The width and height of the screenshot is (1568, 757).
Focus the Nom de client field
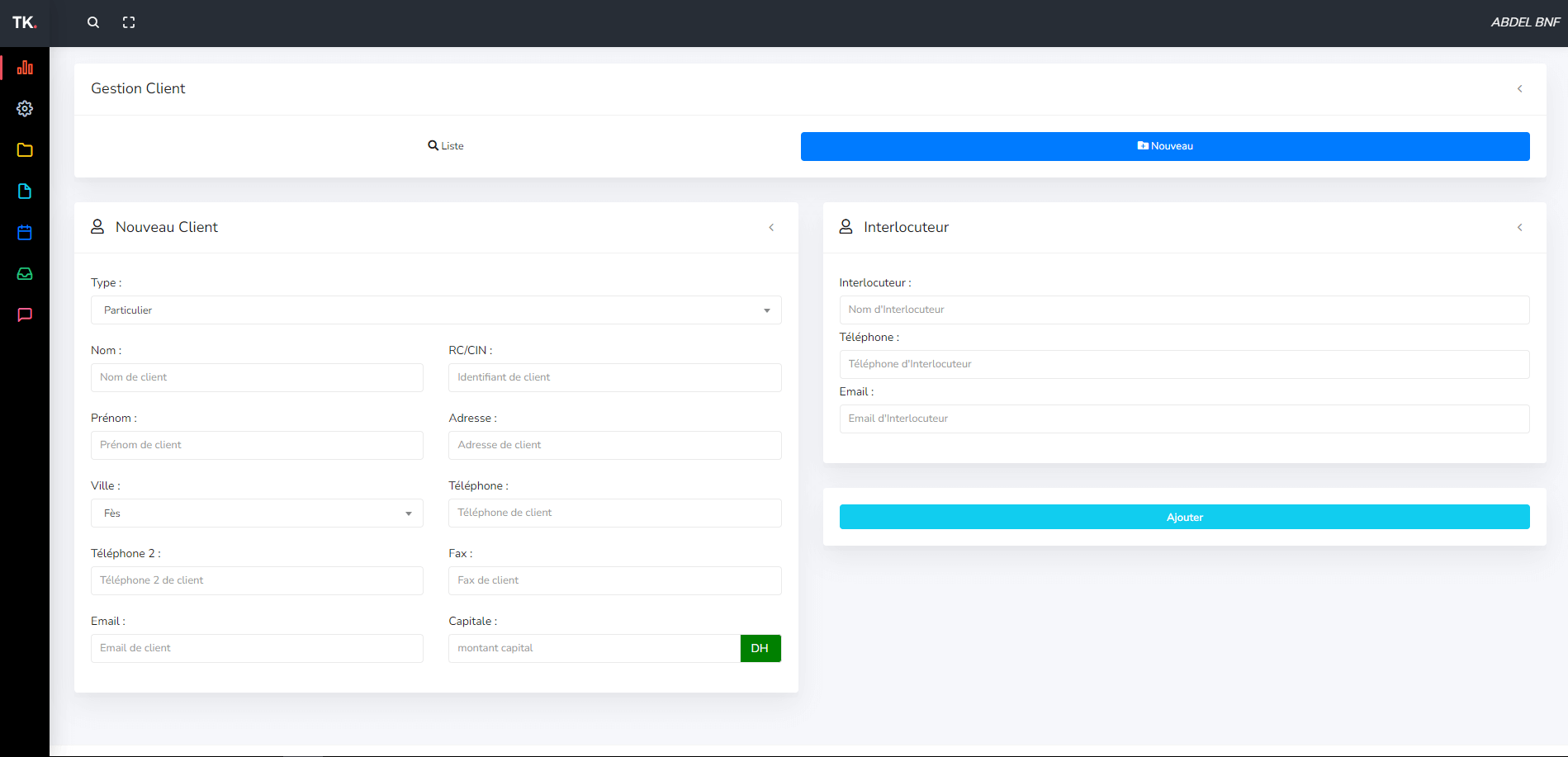(x=257, y=377)
